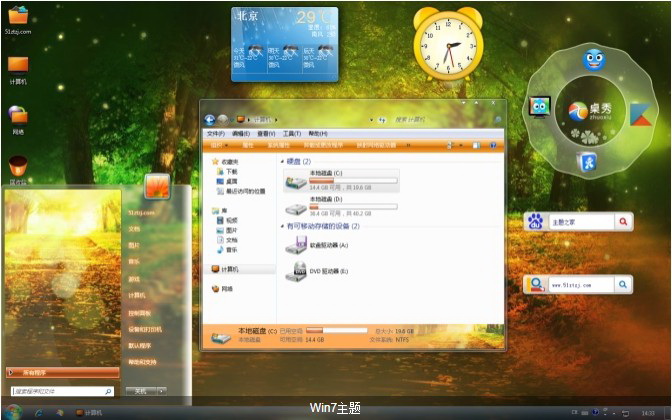Click 计算机 window button on taskbar
This screenshot has width=672, height=420.
89,413
